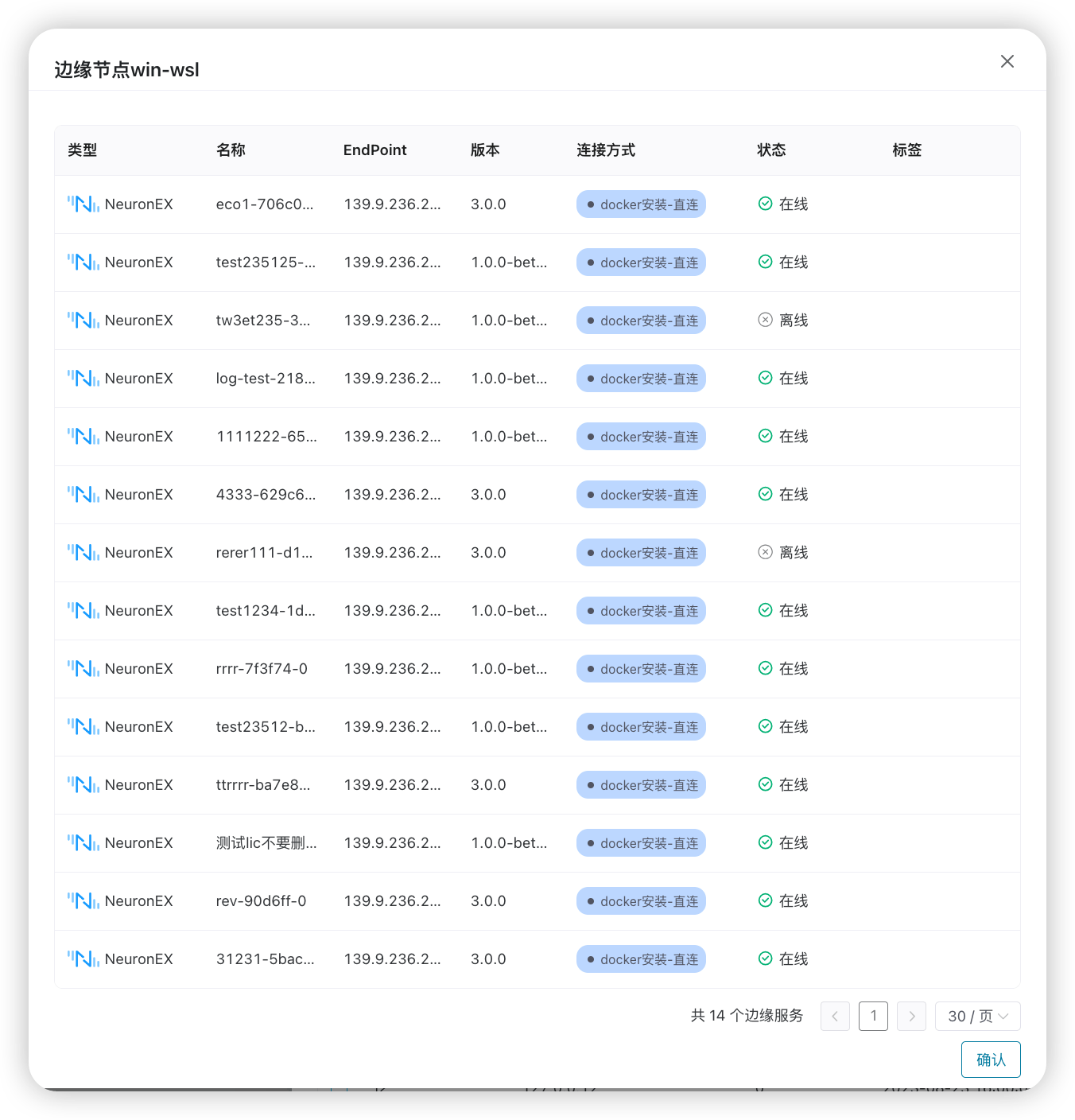Select the NeuronEX type icon beside test235125
The image size is (1075, 1120).
83,262
